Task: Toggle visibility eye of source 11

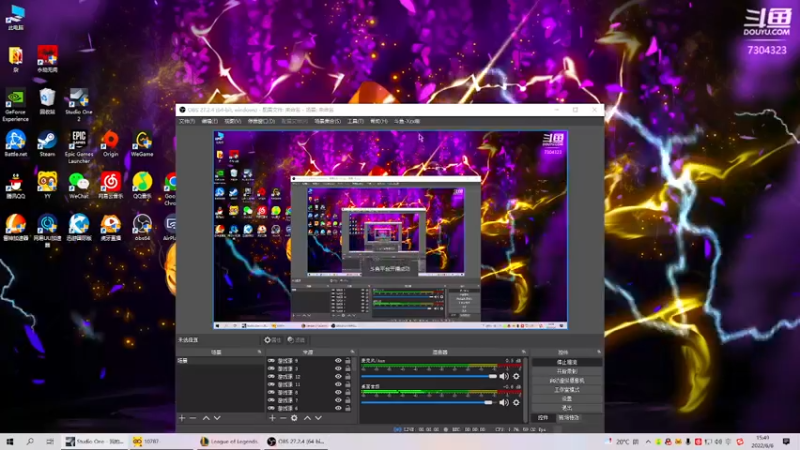Action: [x=338, y=384]
